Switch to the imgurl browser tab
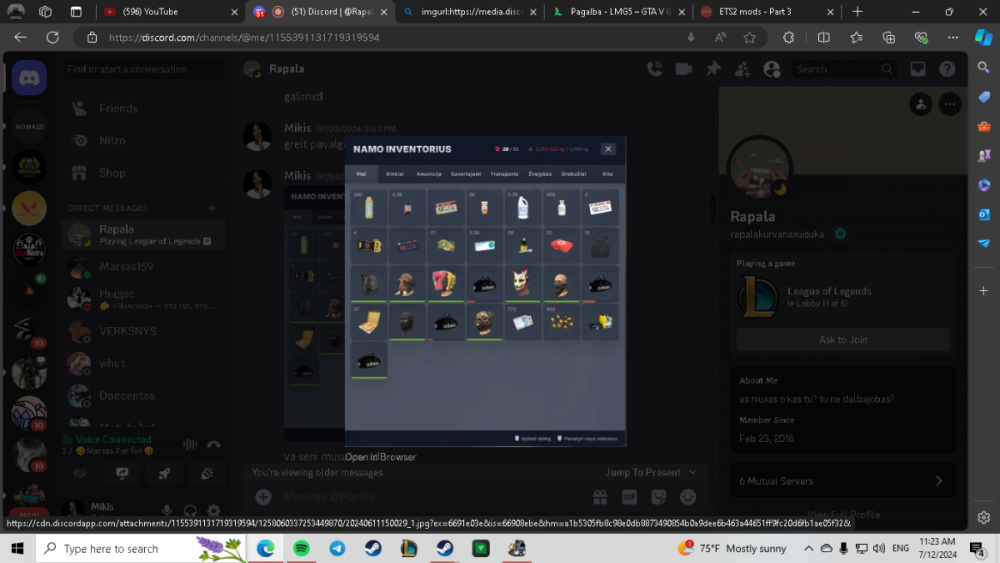 (x=470, y=11)
